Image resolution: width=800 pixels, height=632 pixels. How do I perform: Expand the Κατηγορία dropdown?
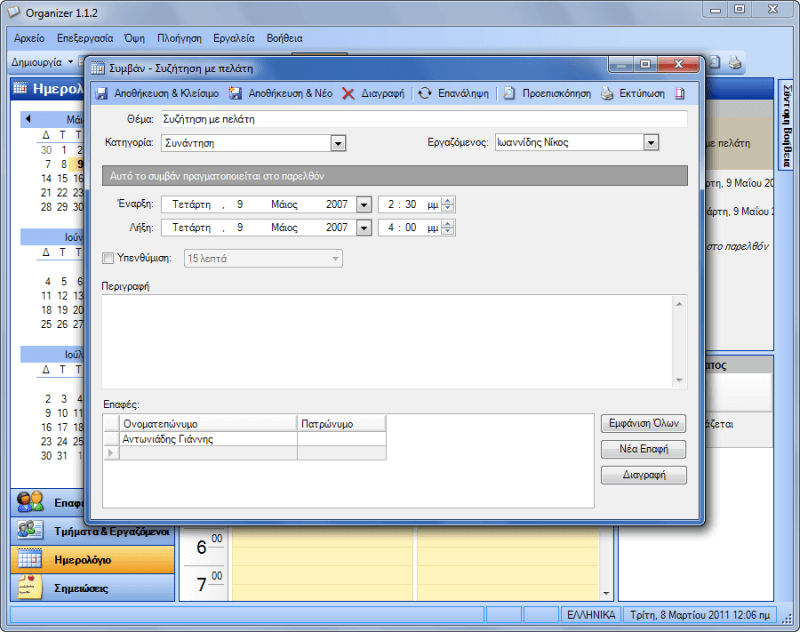(x=338, y=143)
